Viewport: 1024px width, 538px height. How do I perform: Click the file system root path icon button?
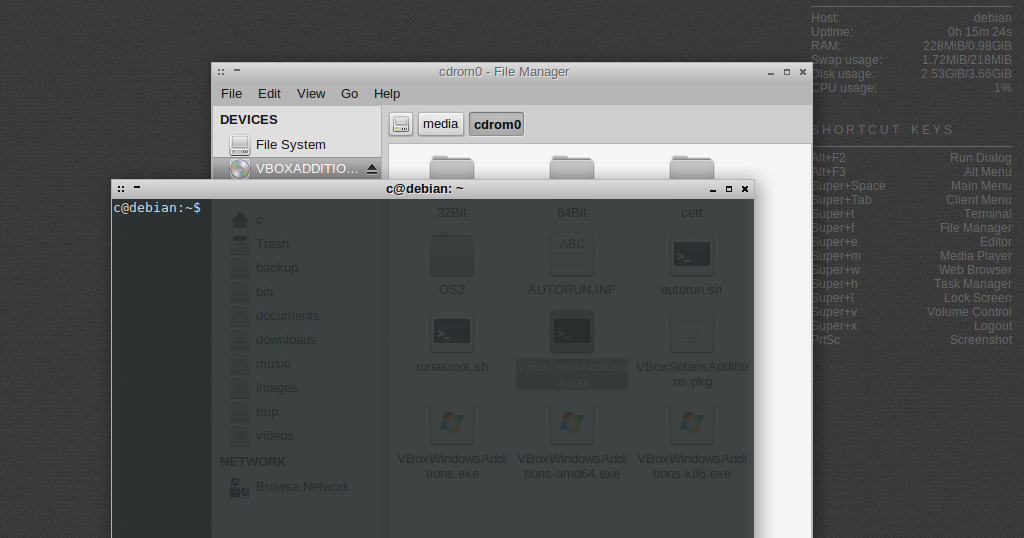click(x=401, y=124)
